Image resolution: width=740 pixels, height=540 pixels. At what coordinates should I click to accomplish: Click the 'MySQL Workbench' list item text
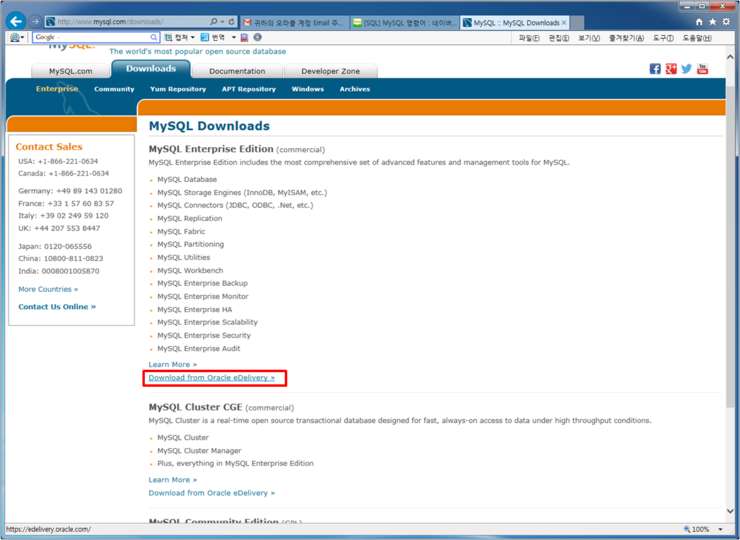pyautogui.click(x=190, y=270)
